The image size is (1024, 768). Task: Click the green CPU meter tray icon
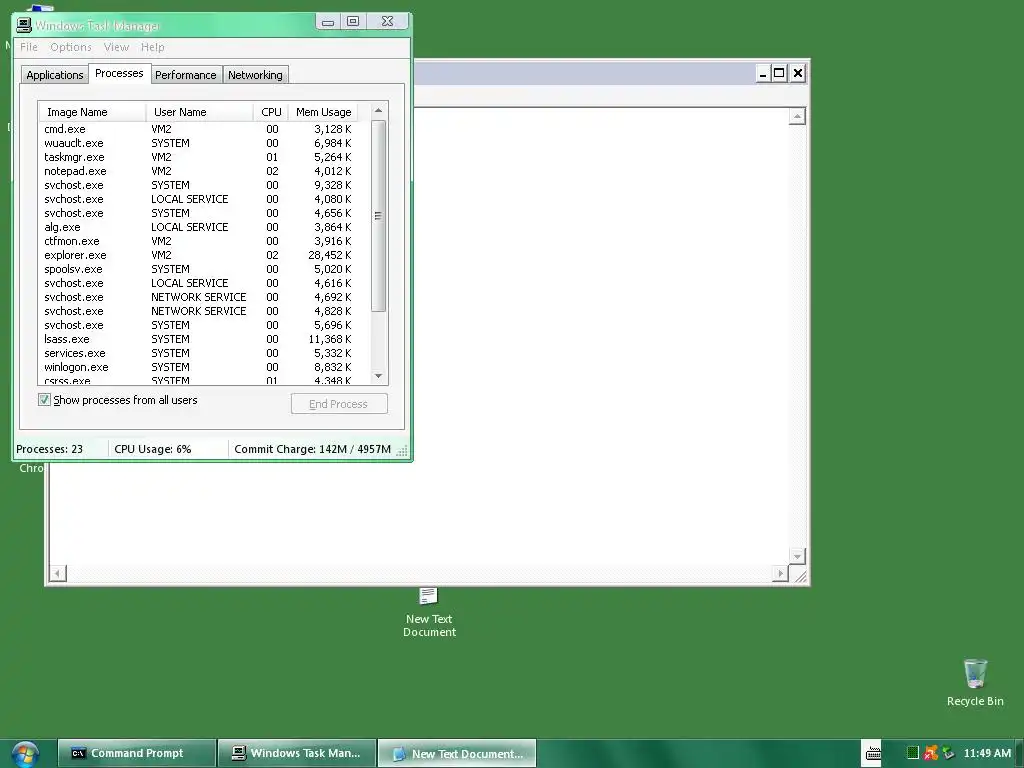click(913, 753)
